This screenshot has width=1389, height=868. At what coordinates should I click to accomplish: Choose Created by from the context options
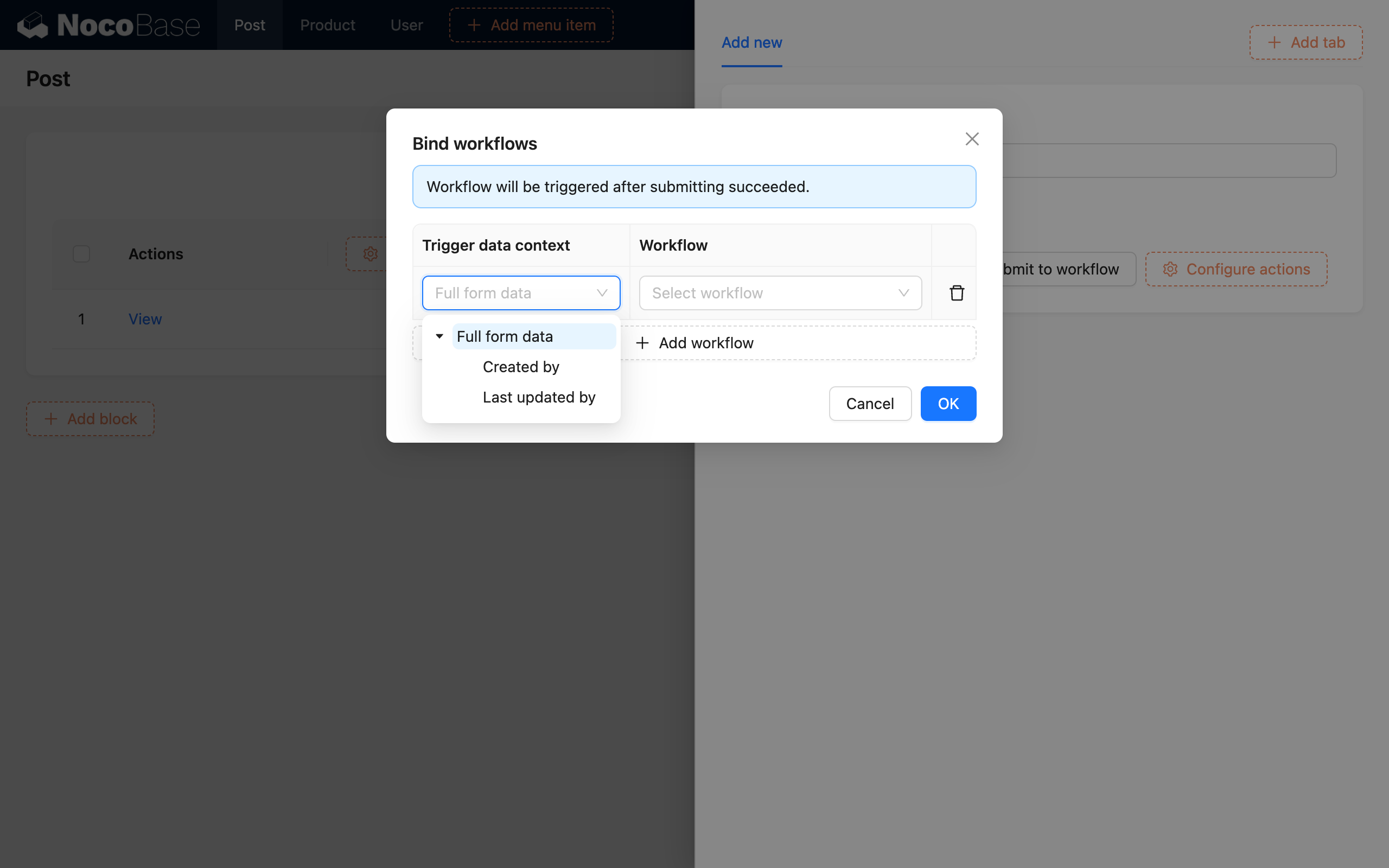[x=520, y=366]
